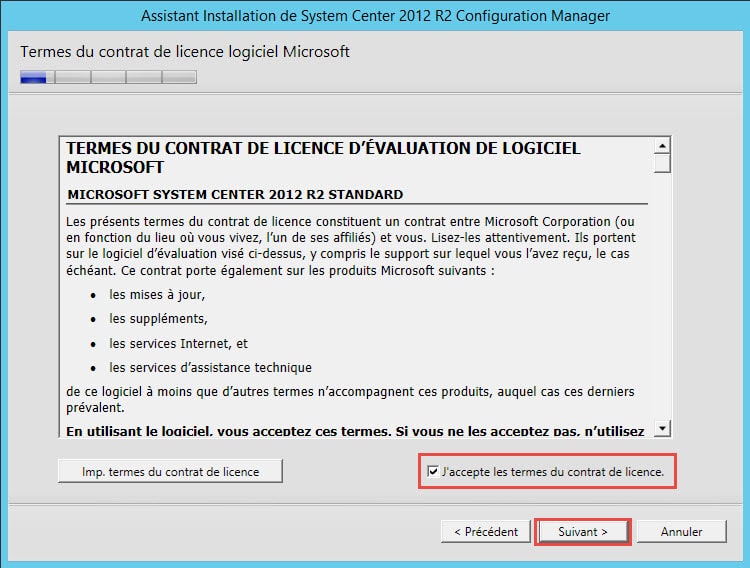Click the bullet 'les services d'assistance technique'
This screenshot has width=750, height=568.
(x=210, y=368)
